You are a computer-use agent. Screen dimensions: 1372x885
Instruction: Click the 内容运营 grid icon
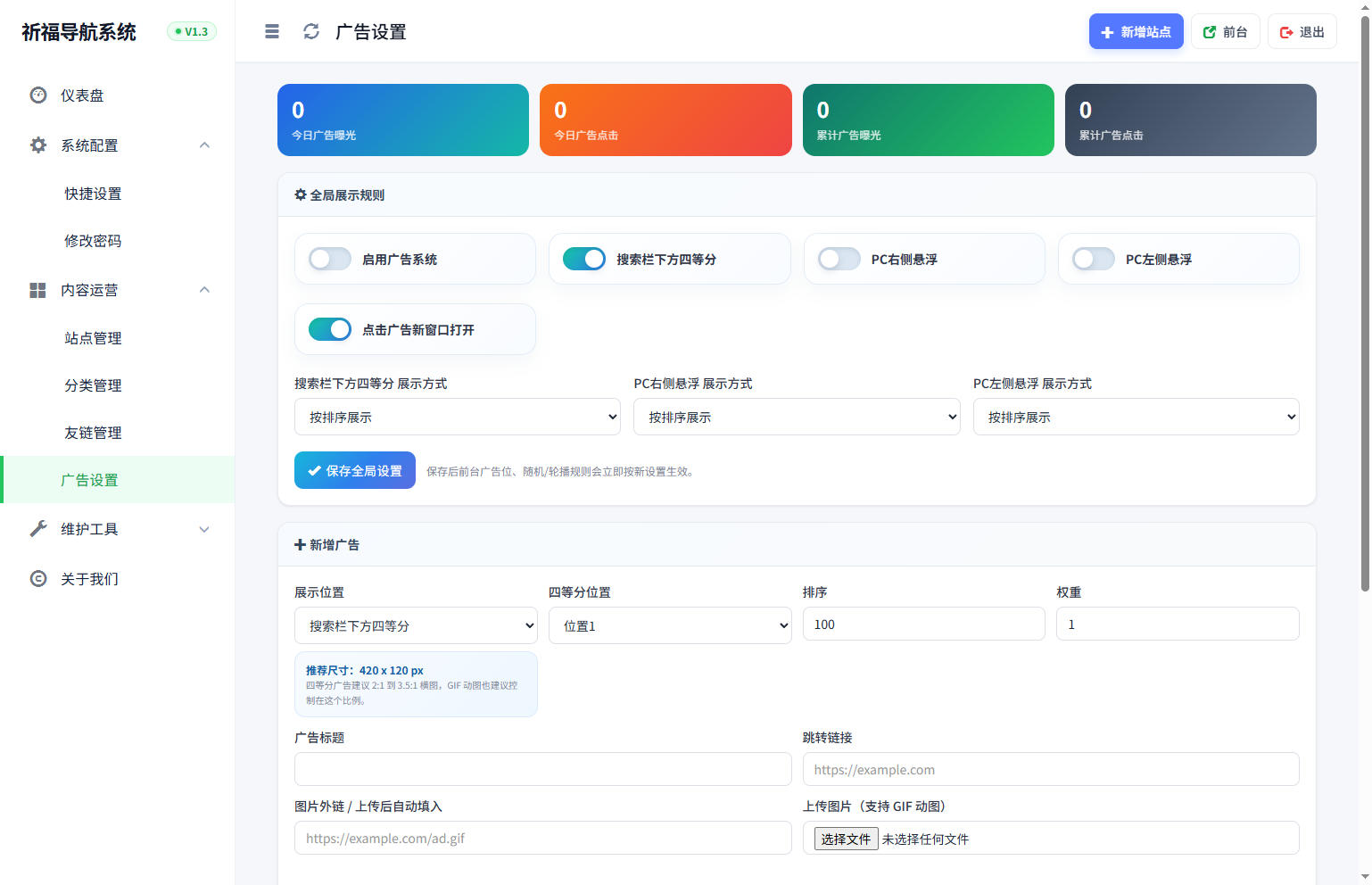[38, 290]
